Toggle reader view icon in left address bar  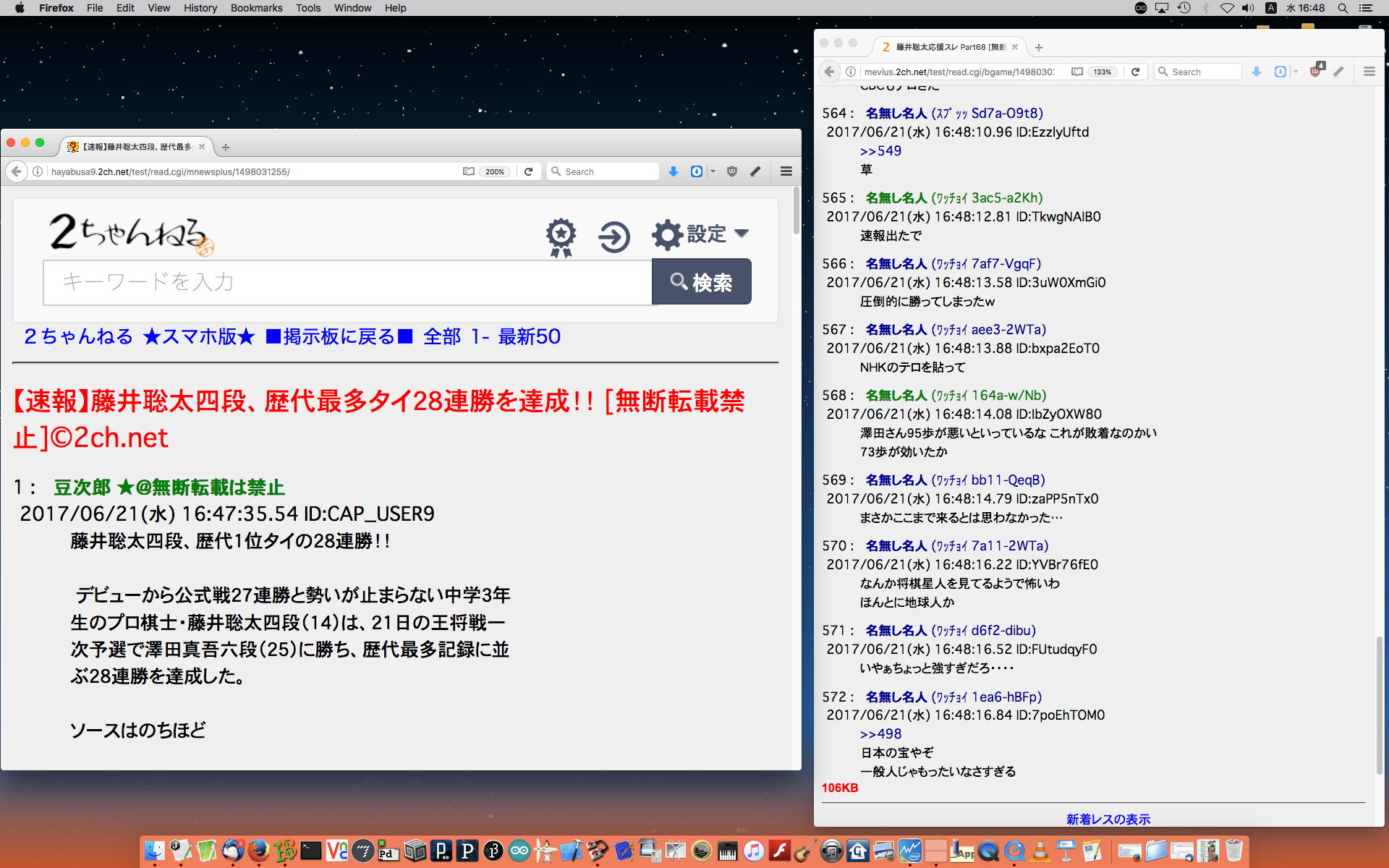pos(469,171)
